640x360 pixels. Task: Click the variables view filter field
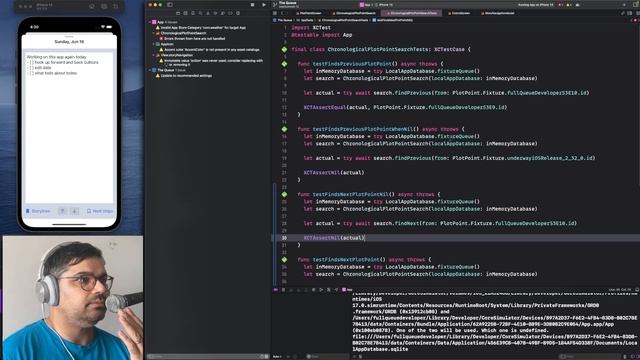(327, 356)
